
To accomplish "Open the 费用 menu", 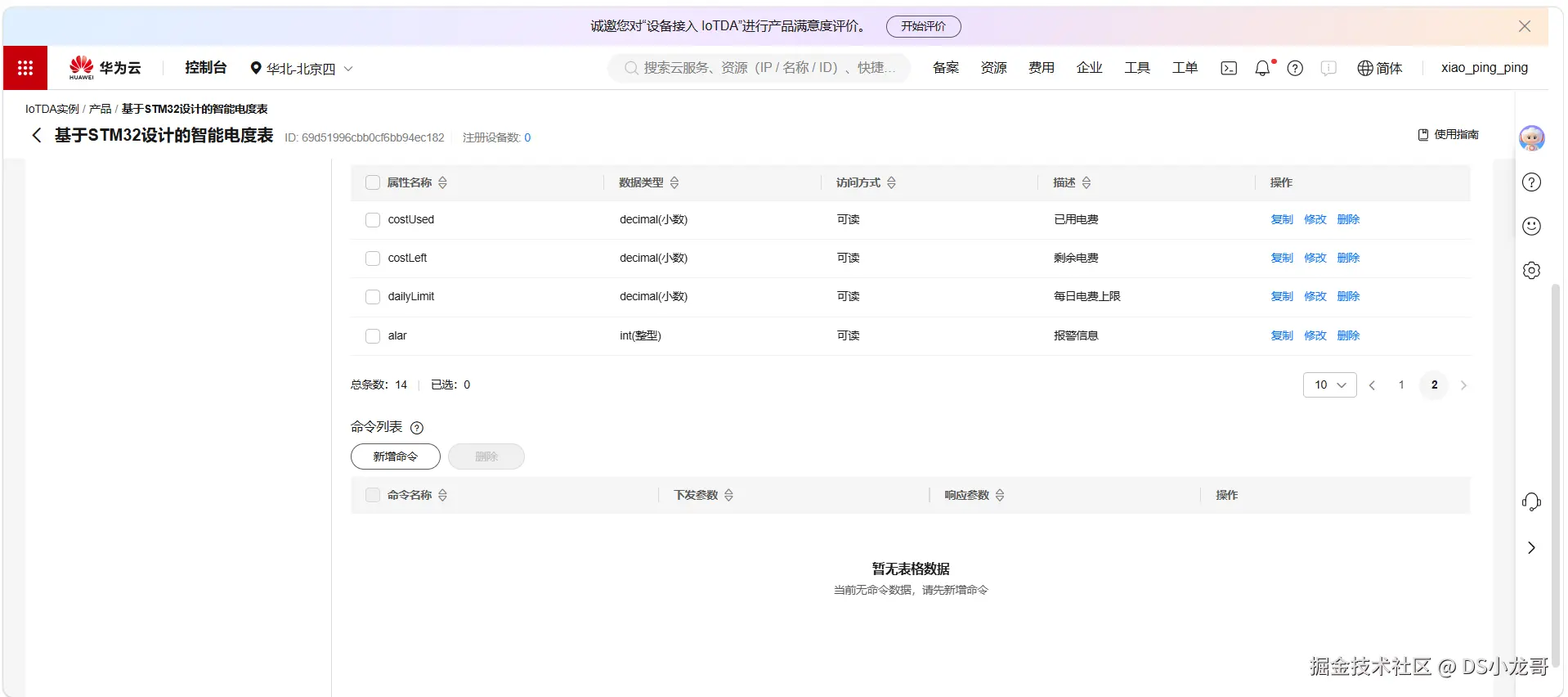I will (x=1042, y=68).
